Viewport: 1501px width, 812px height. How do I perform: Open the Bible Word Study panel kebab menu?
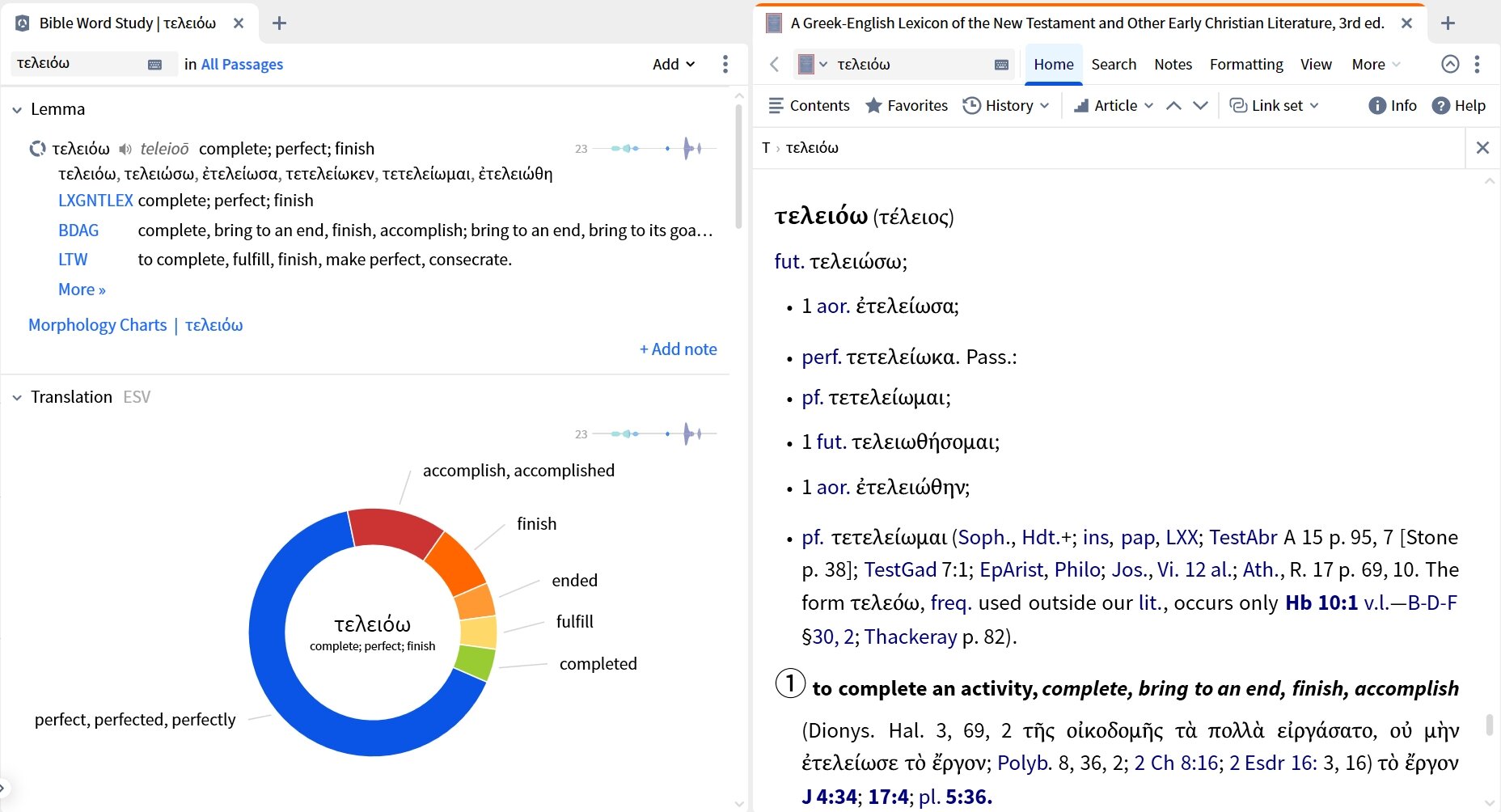[725, 64]
